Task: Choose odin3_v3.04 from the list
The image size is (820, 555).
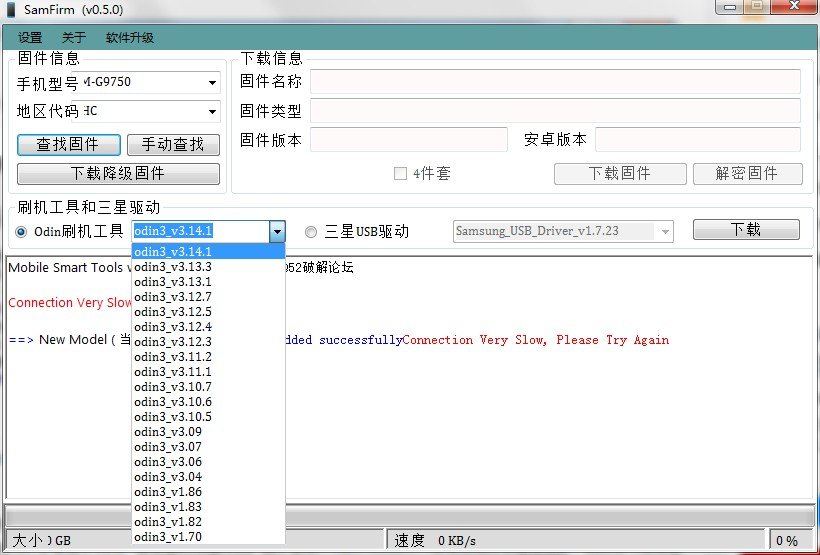Action: pos(208,477)
